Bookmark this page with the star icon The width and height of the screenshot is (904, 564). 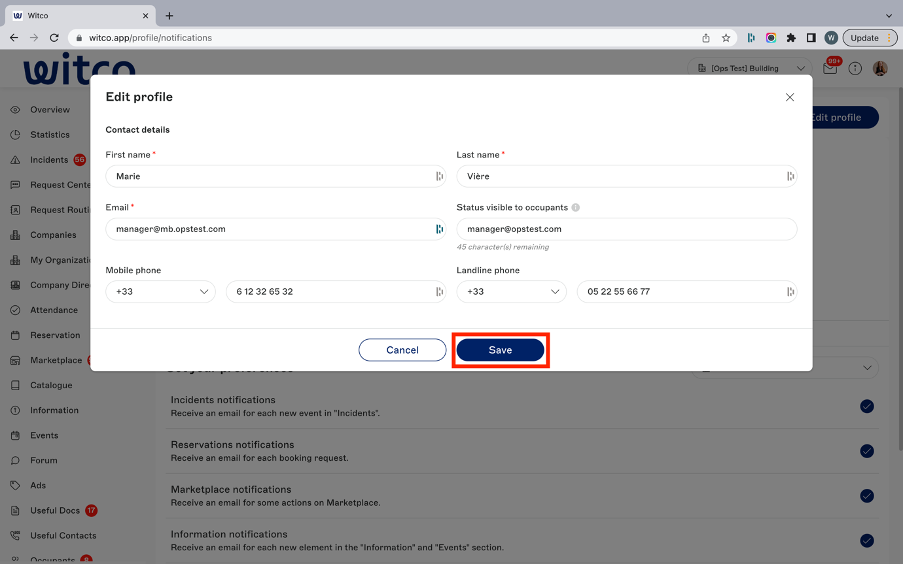[x=726, y=38]
